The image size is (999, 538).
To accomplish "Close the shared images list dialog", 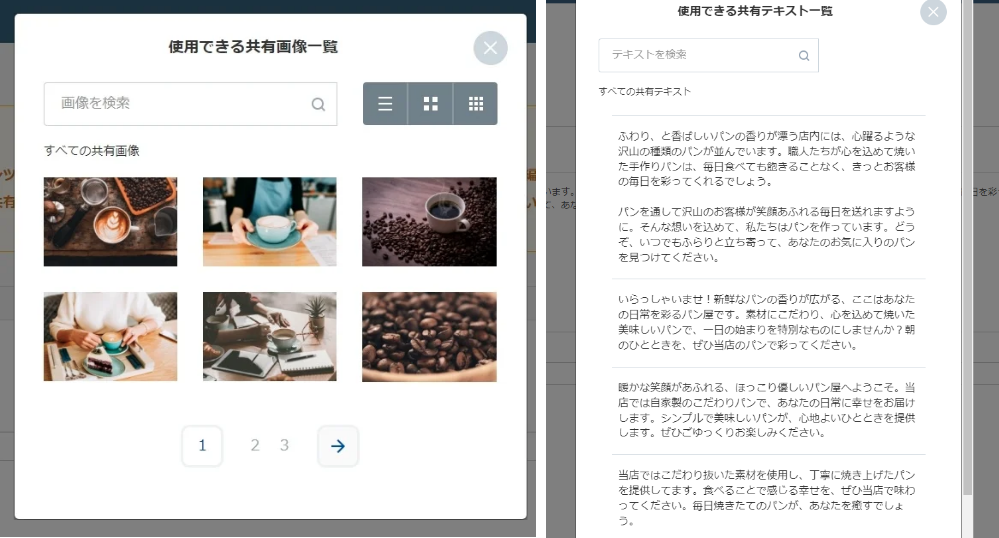I will 490,48.
